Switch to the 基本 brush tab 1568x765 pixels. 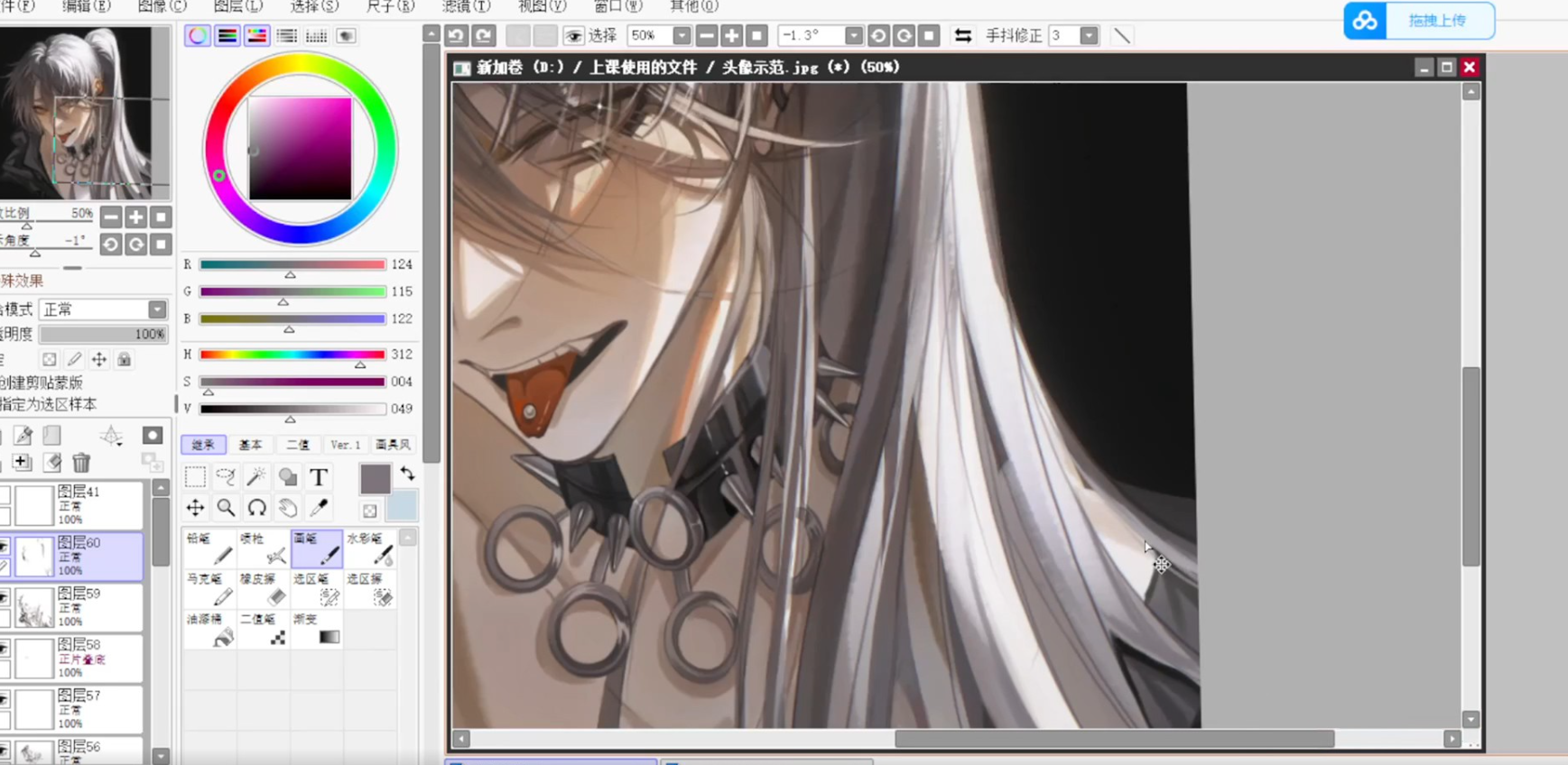click(250, 445)
